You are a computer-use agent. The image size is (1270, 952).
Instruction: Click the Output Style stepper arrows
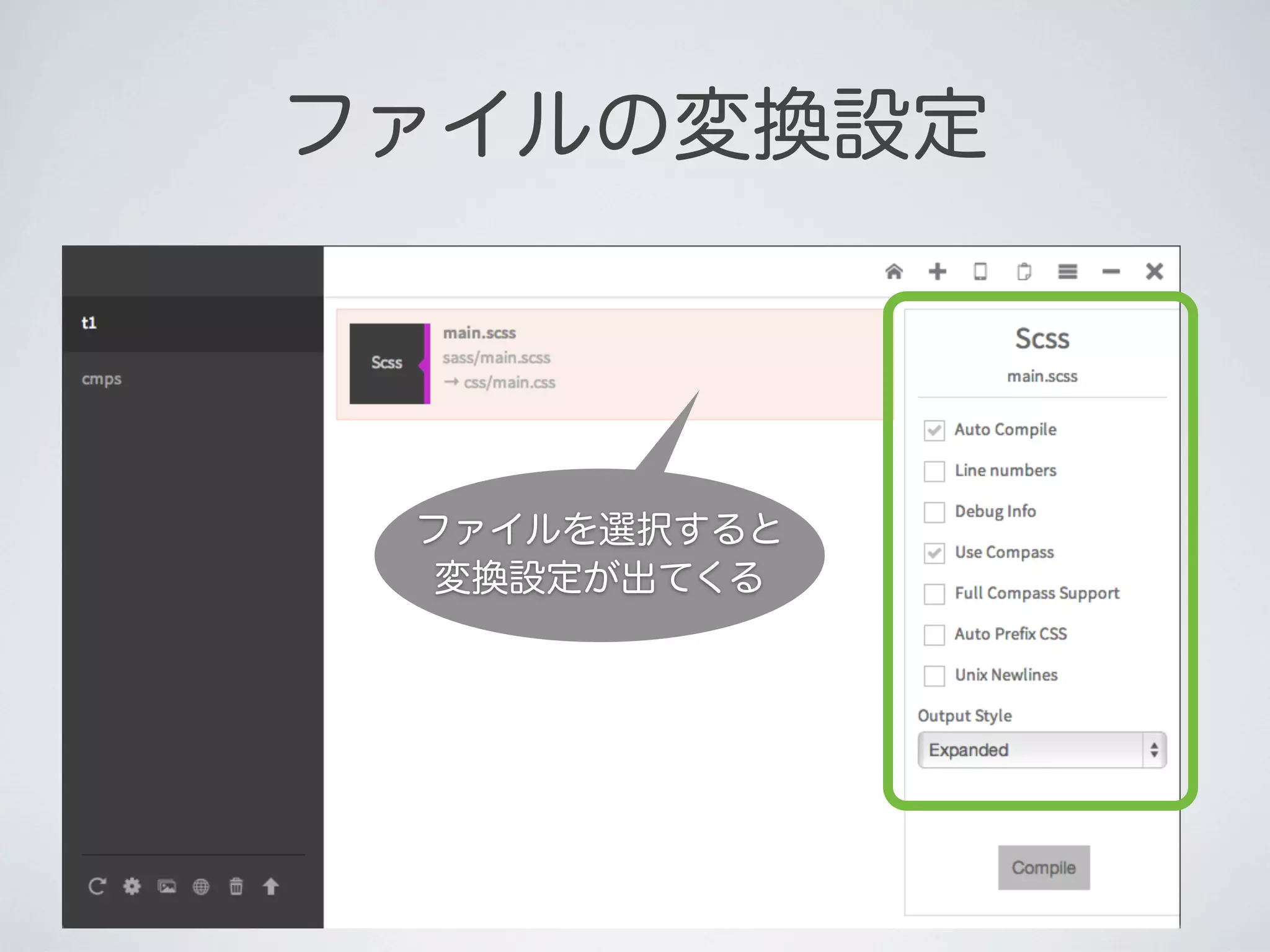pos(1154,750)
